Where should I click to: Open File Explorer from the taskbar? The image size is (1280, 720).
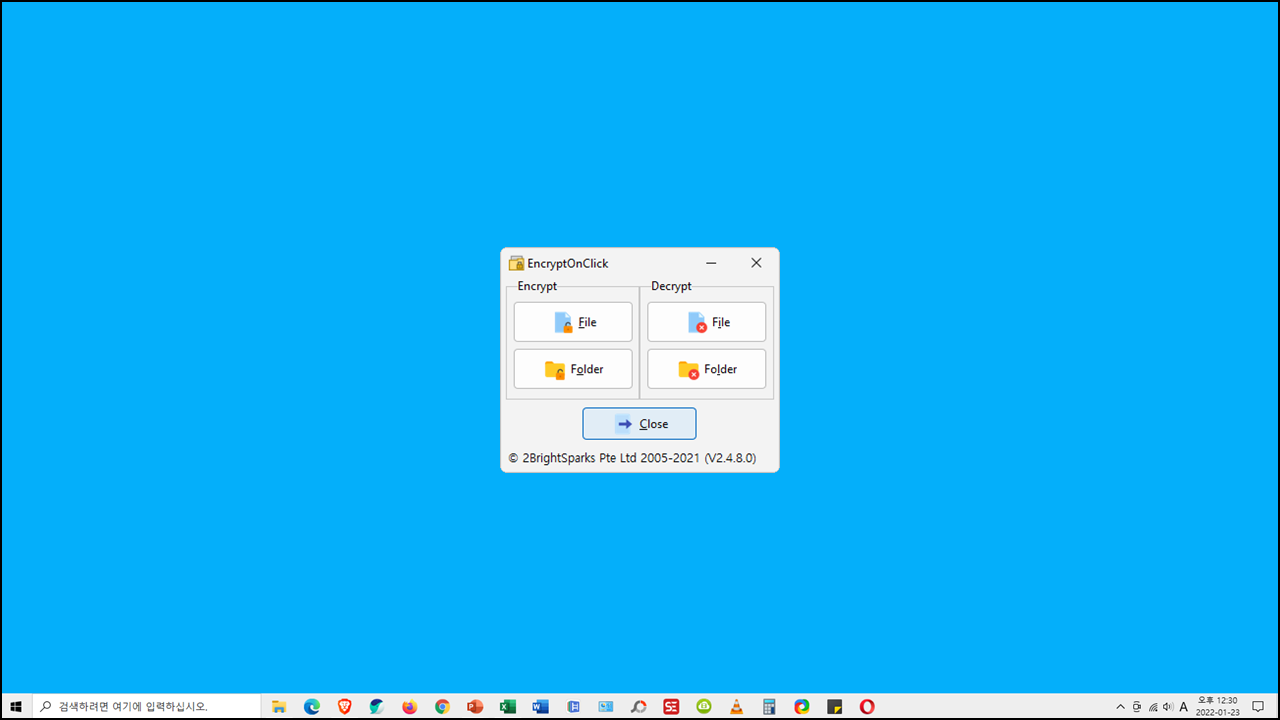point(279,707)
